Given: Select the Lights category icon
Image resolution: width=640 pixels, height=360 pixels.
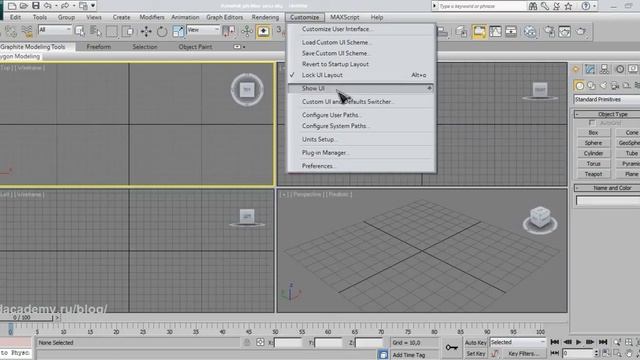Looking at the screenshot, I should (x=603, y=86).
